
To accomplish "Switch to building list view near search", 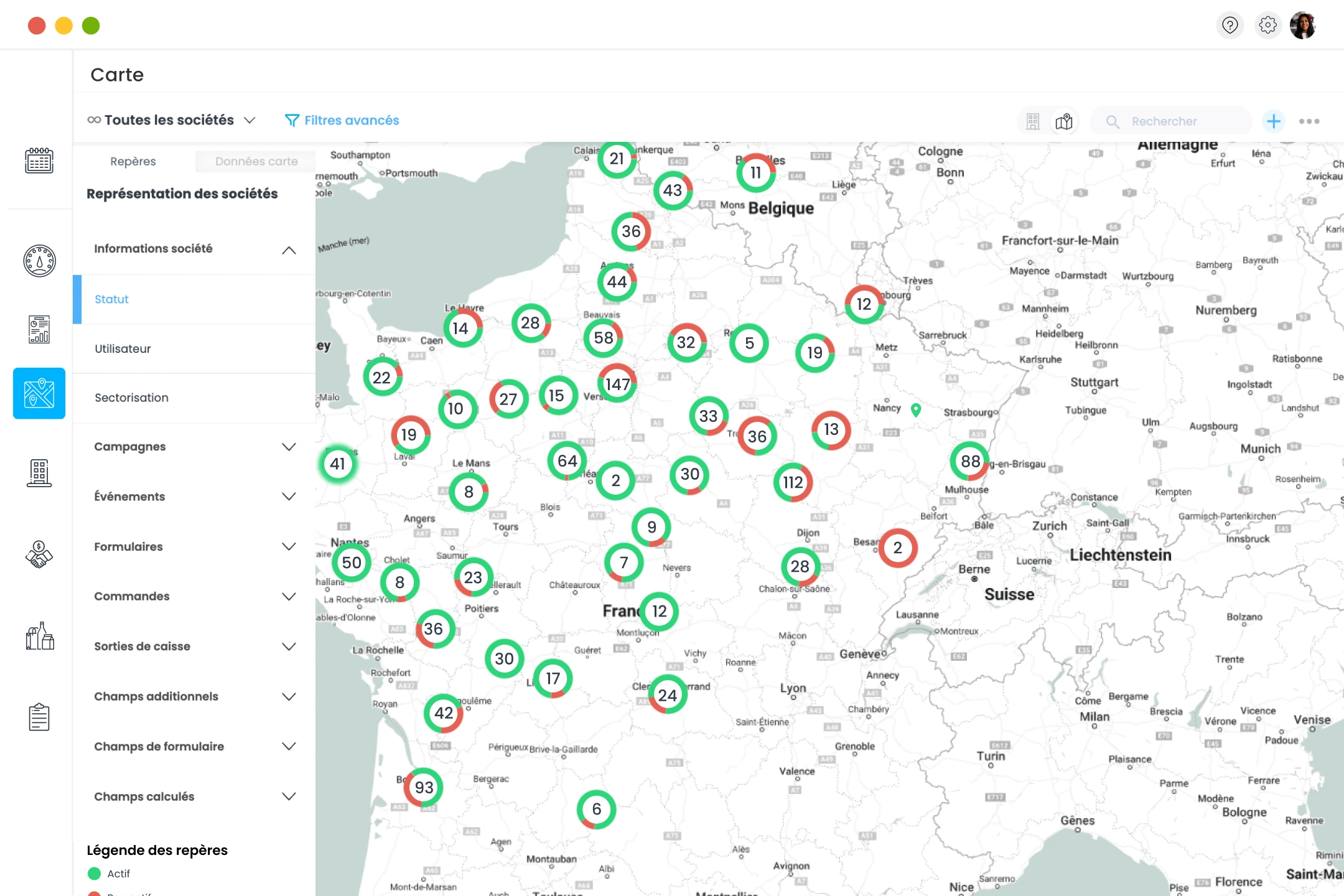I will pos(1033,121).
